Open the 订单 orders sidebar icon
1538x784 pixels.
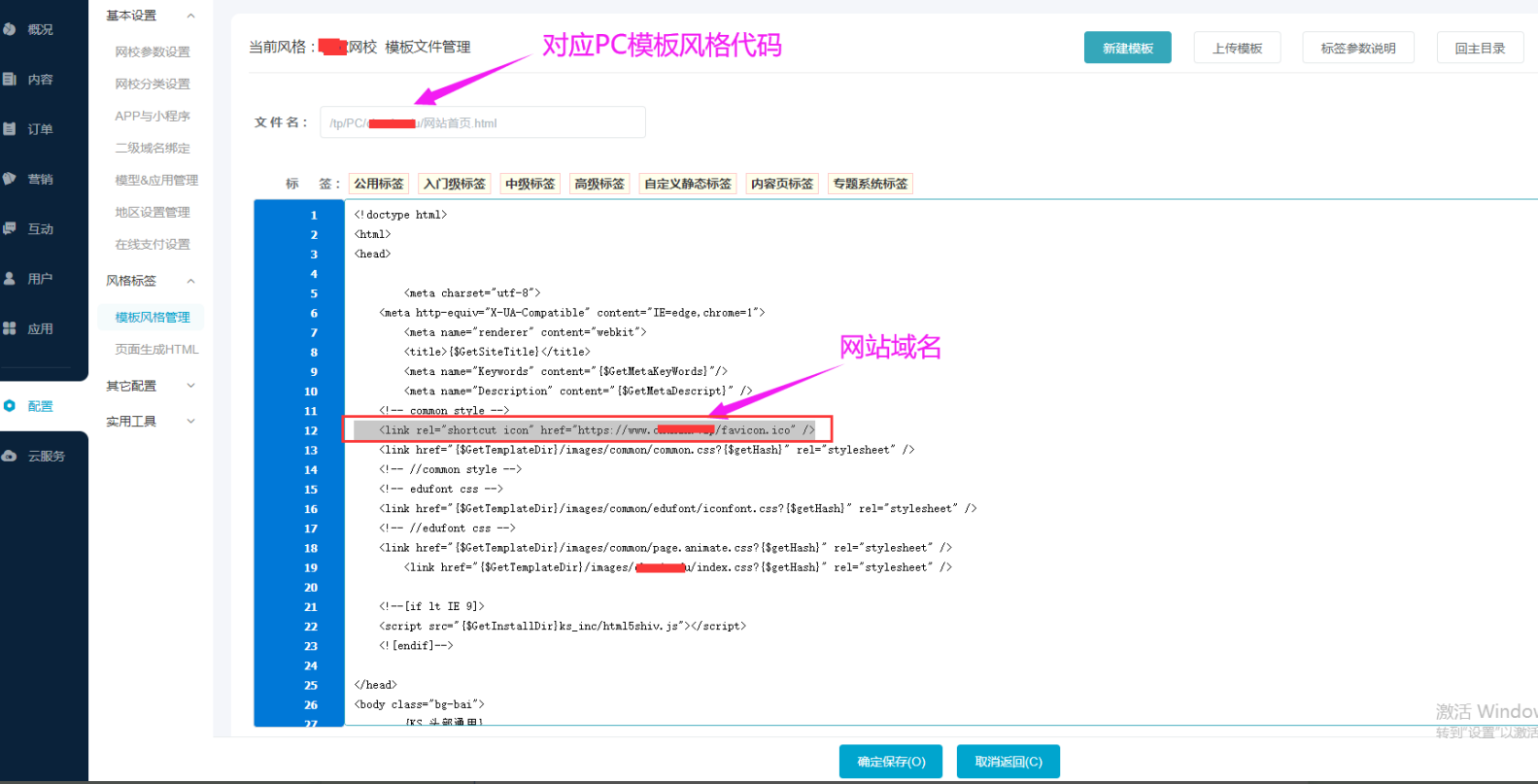(10, 128)
